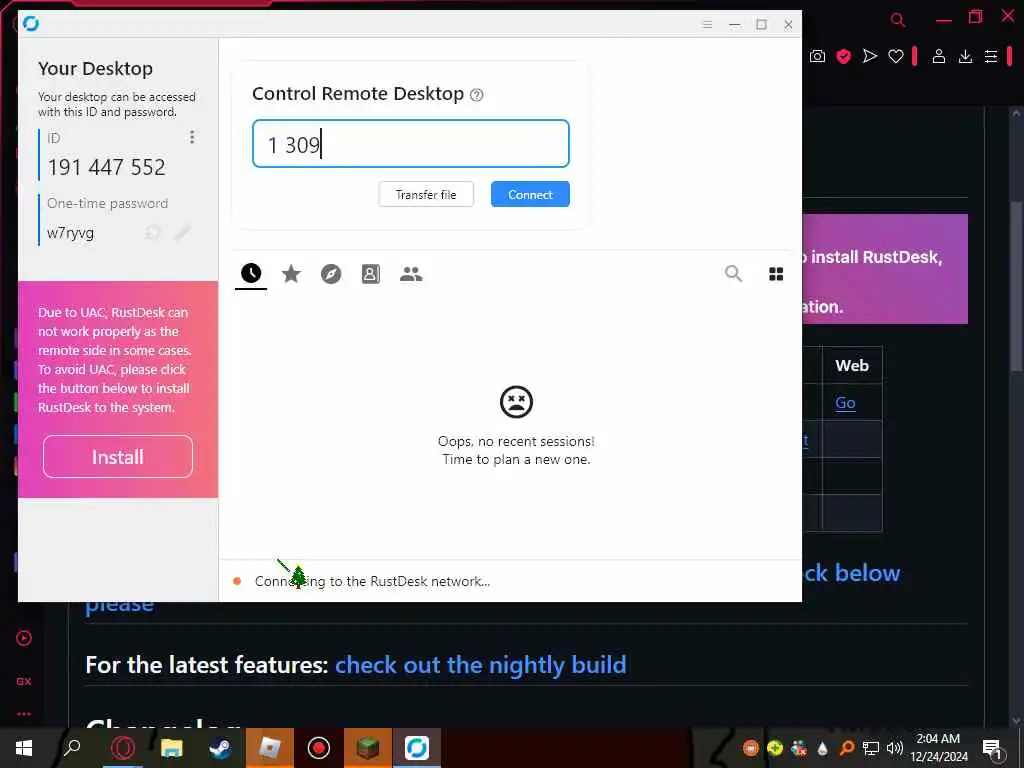This screenshot has width=1024, height=768.
Task: Click the orange magnifier tray icon
Action: [846, 748]
